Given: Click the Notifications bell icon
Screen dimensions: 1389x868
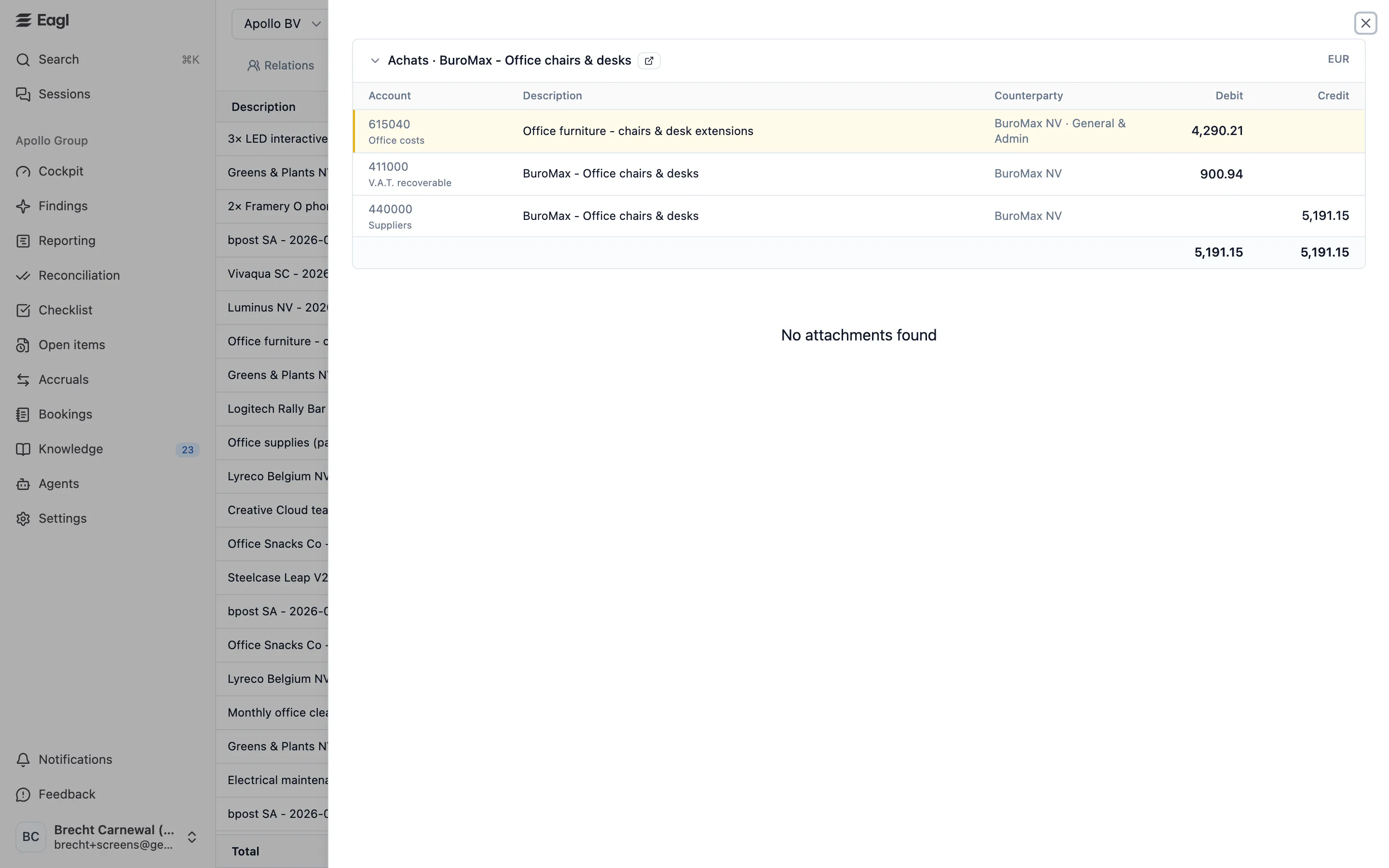Looking at the screenshot, I should [x=23, y=760].
